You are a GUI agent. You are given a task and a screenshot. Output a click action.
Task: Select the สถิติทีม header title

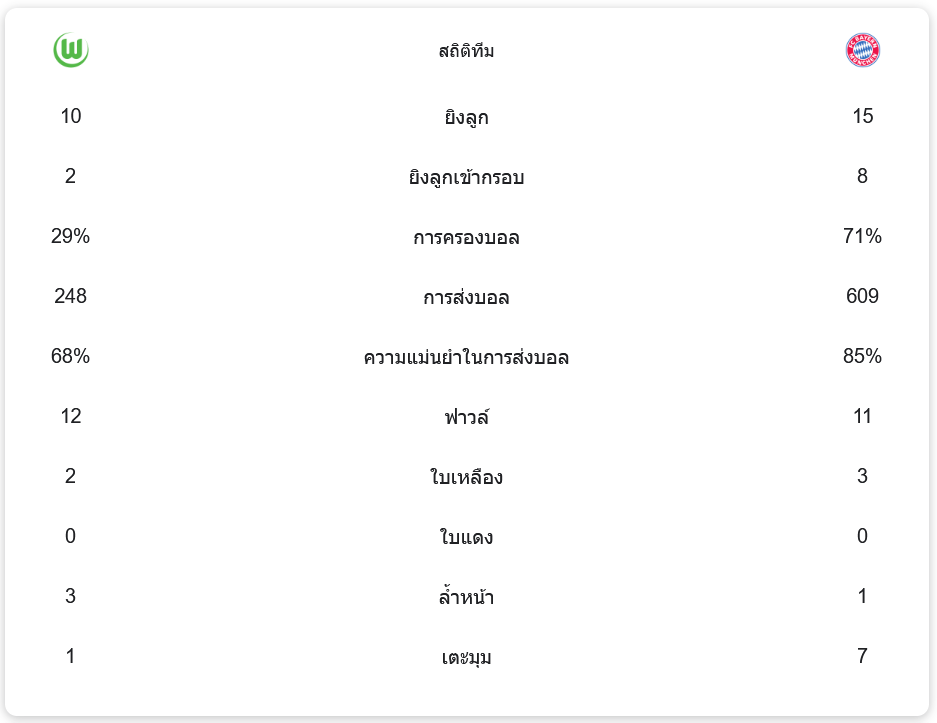[466, 51]
